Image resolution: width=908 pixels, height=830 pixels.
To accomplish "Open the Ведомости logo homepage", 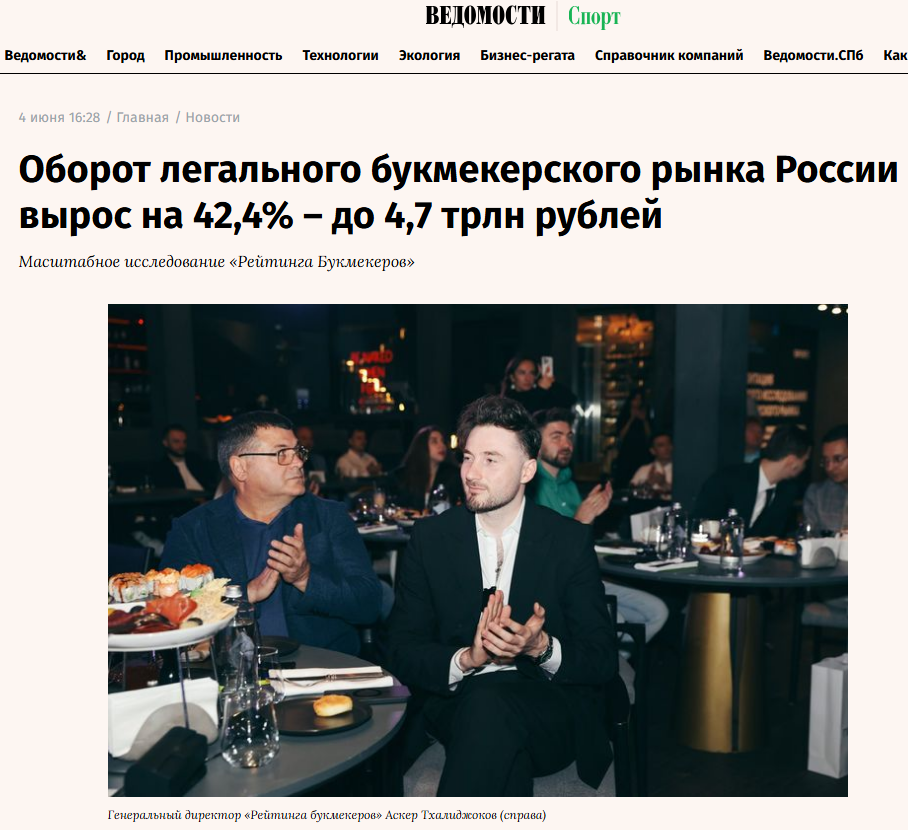I will tap(485, 16).
